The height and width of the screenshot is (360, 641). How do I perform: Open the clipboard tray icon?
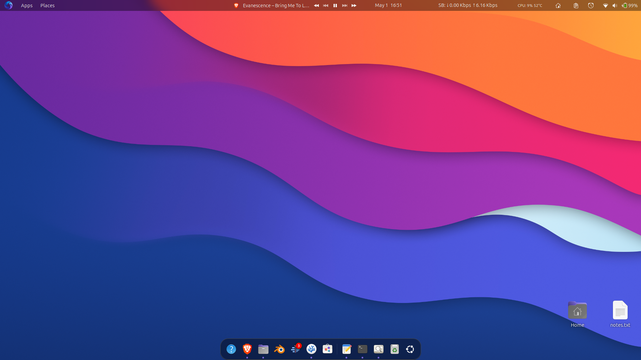(576, 5)
